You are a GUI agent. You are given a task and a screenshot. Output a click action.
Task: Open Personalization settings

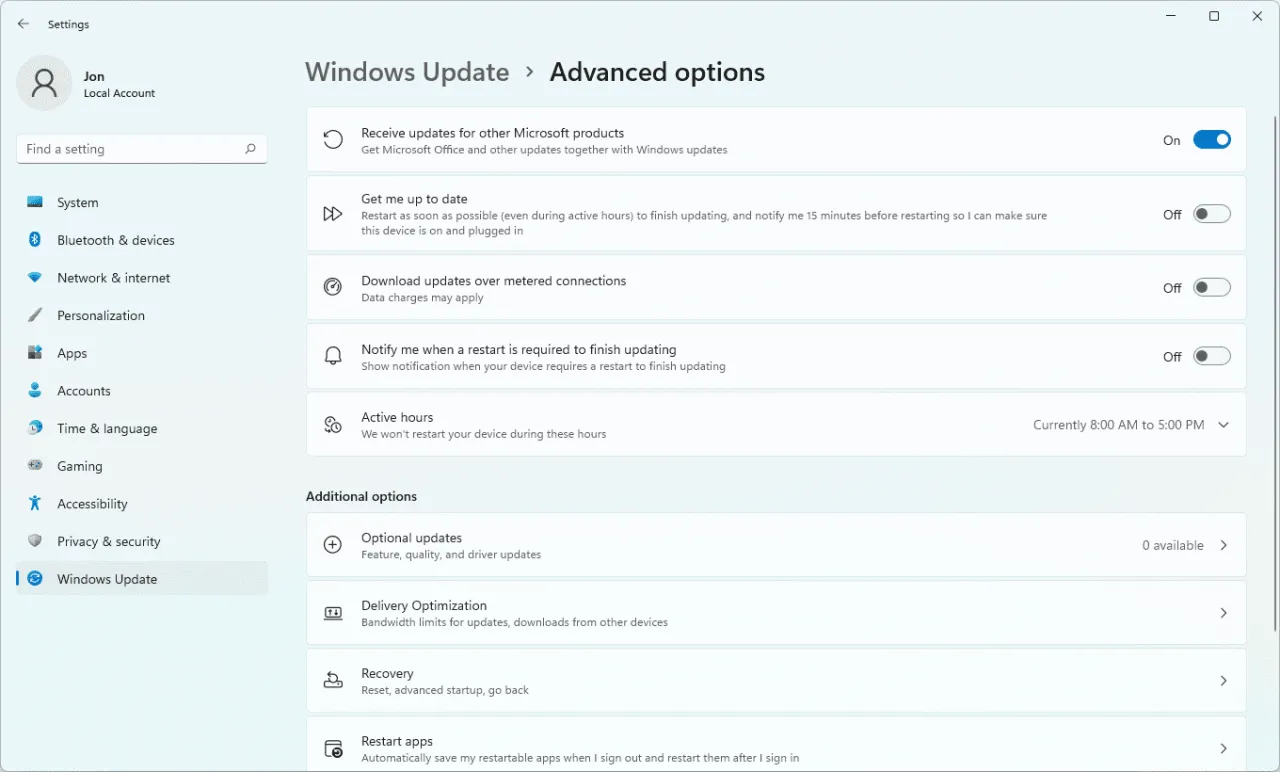coord(101,315)
